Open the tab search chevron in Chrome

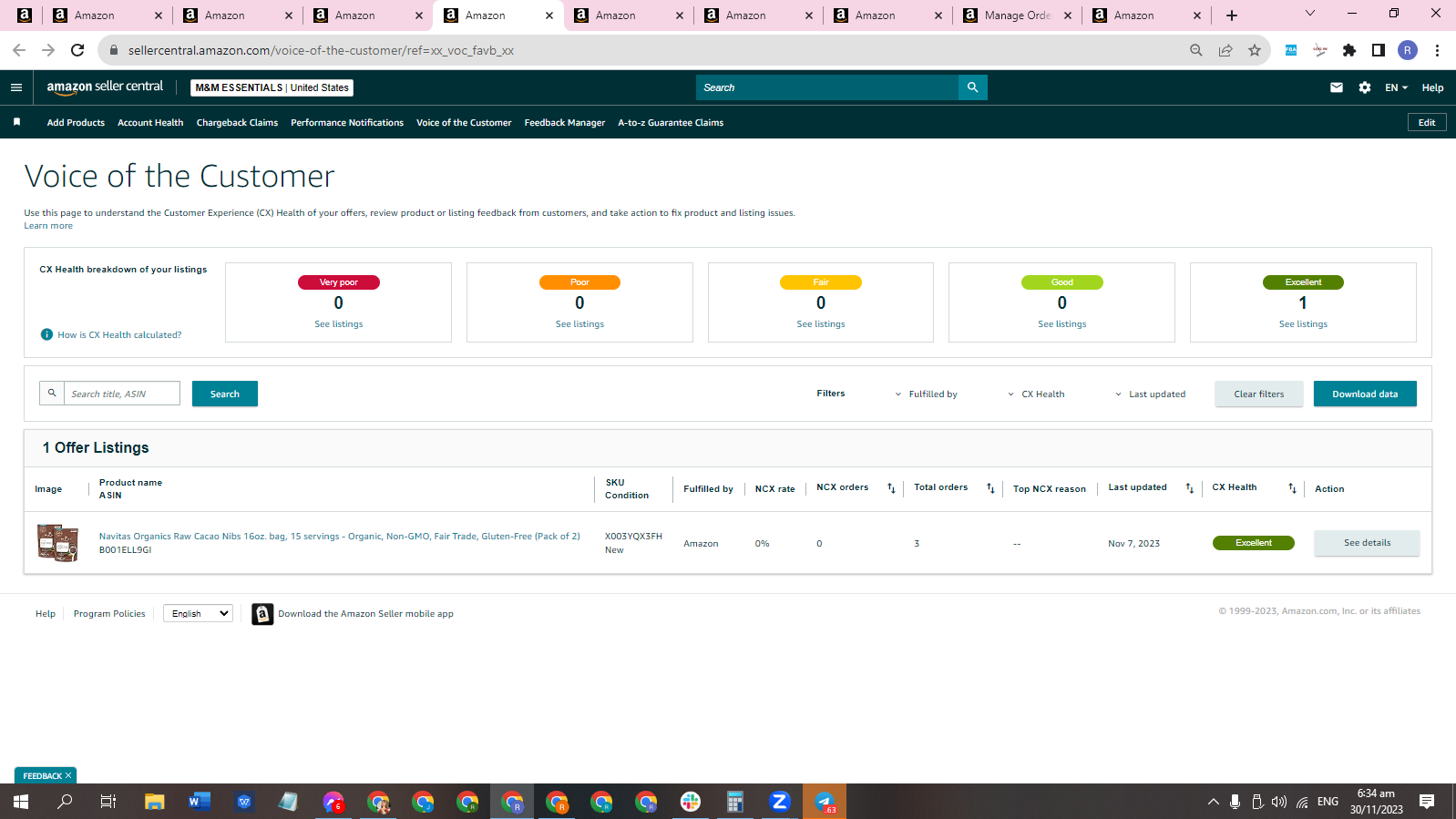click(1310, 14)
